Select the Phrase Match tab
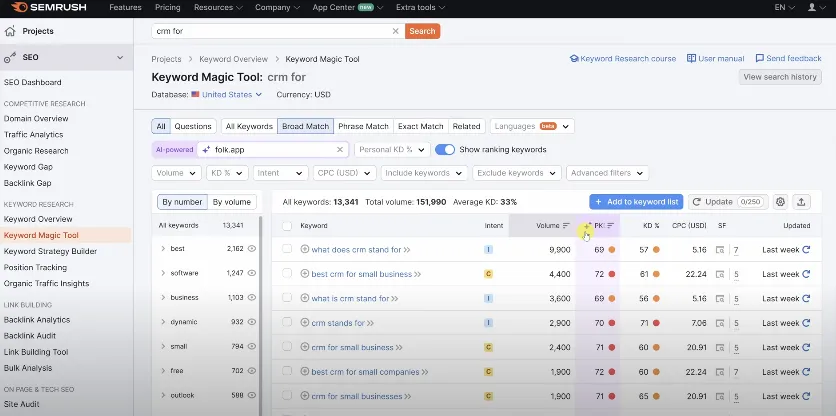The height and width of the screenshot is (416, 836). point(363,127)
